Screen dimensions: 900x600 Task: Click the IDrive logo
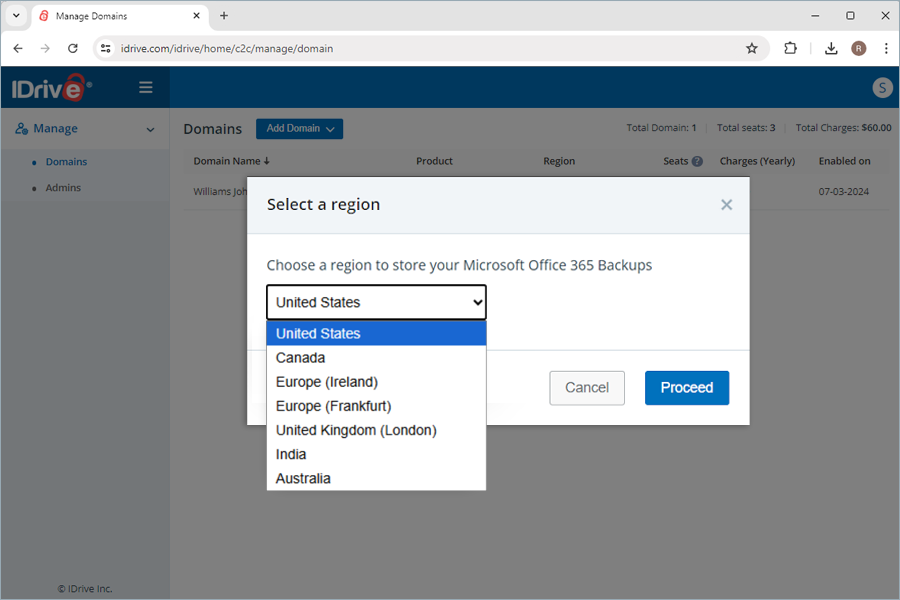[x=52, y=88]
